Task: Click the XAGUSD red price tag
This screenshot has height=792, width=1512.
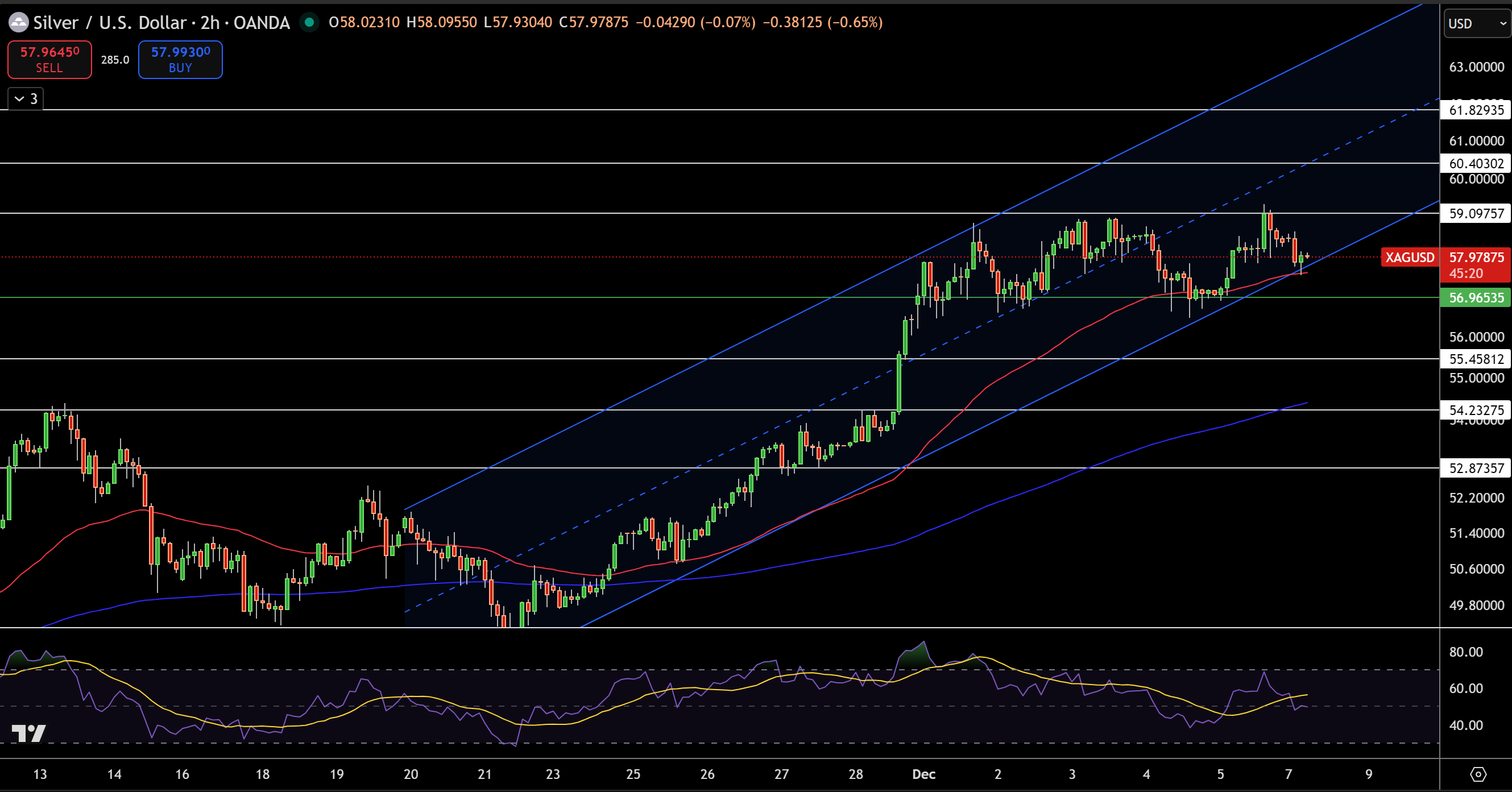Action: tap(1409, 258)
